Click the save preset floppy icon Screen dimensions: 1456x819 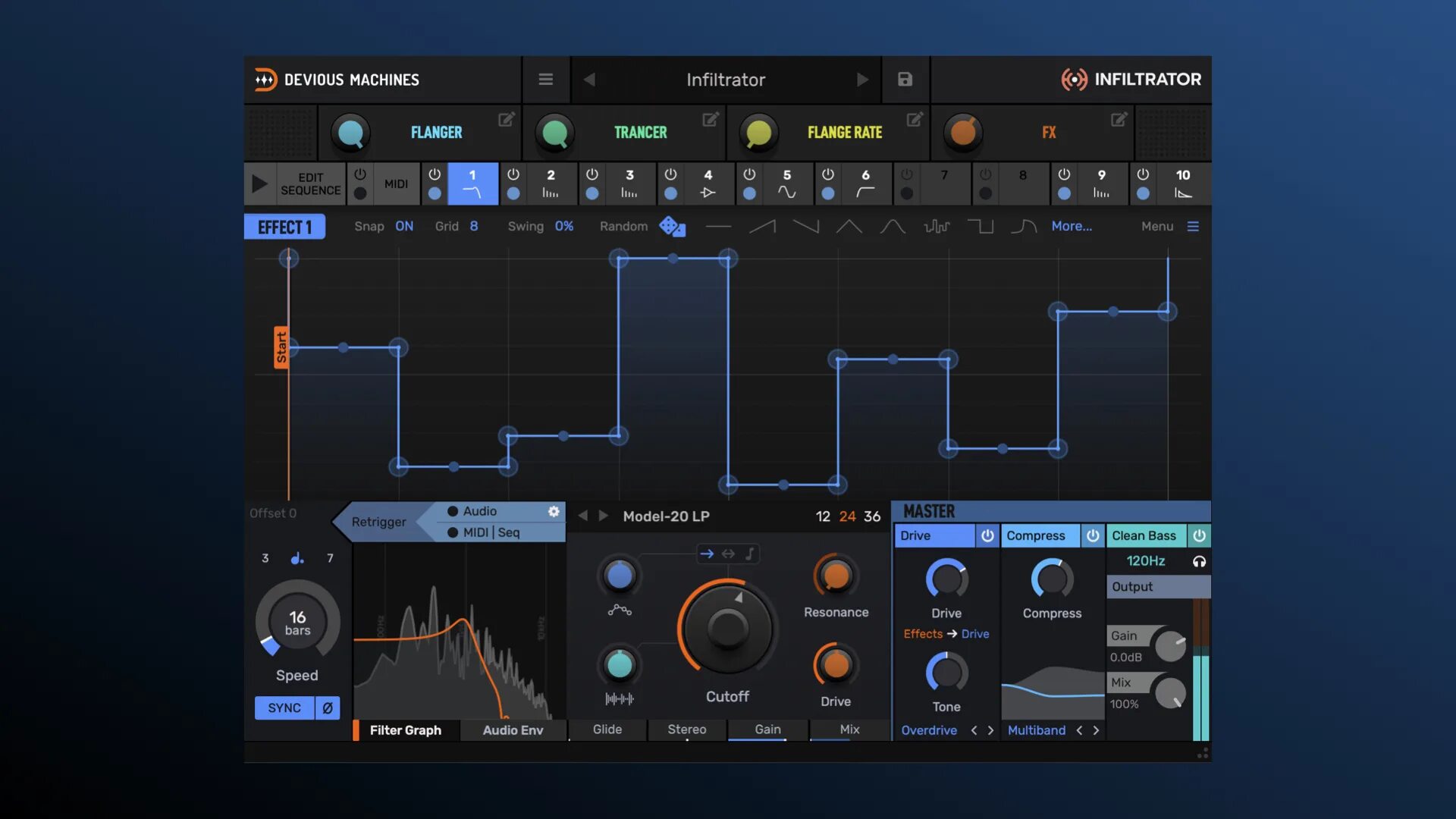coord(905,80)
